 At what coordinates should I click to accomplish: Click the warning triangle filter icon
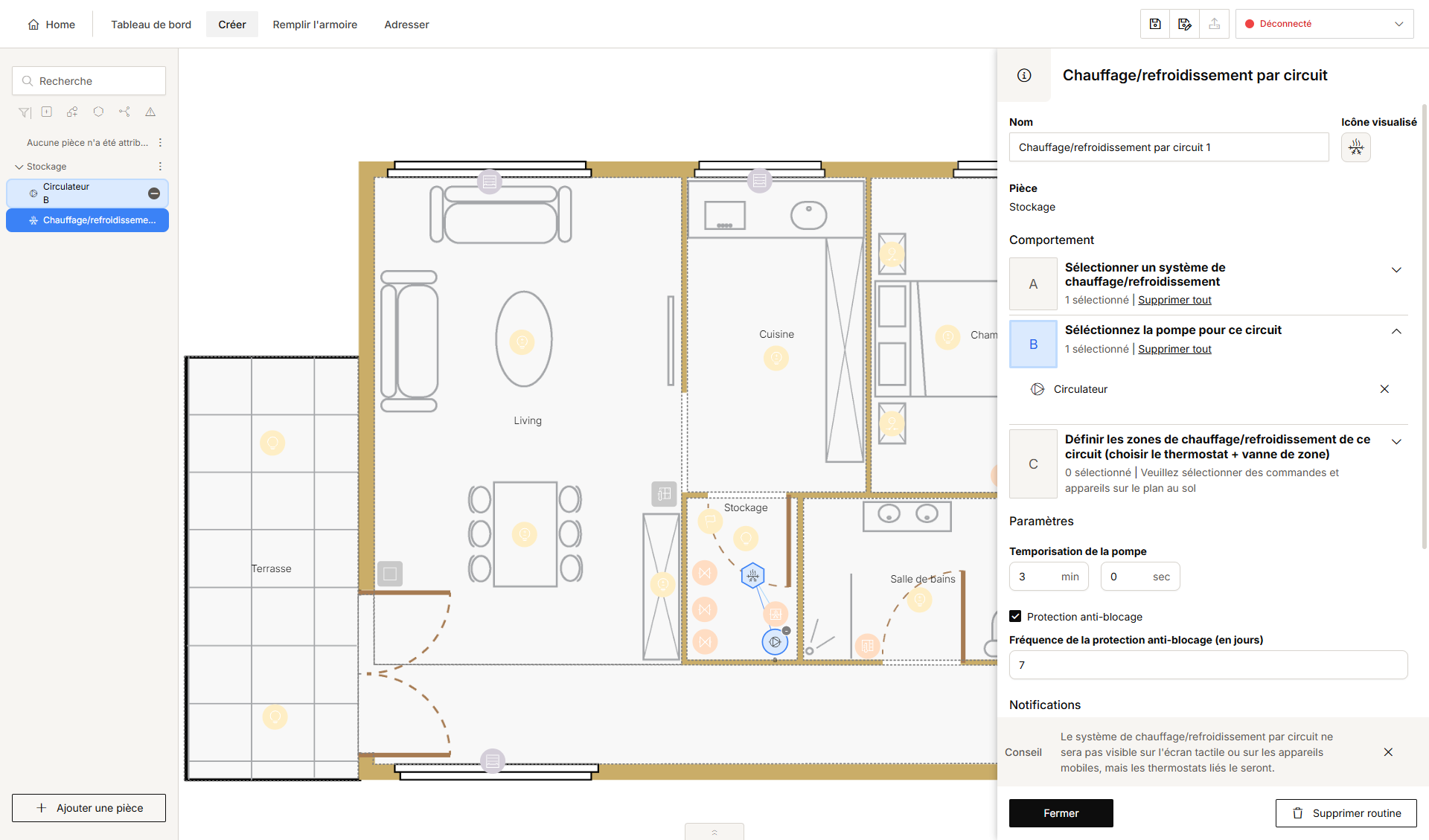coord(150,112)
